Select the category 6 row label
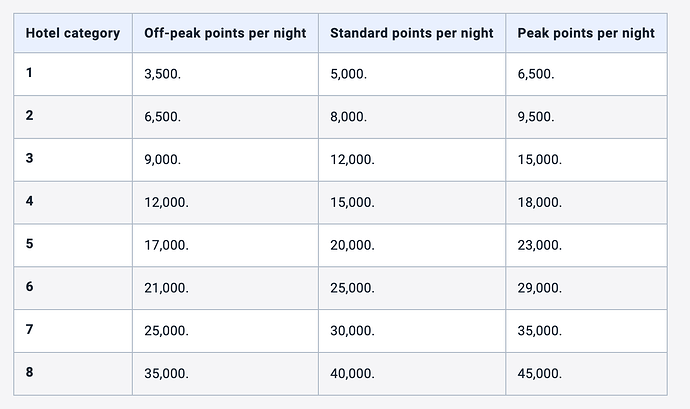This screenshot has height=409, width=690. (29, 287)
